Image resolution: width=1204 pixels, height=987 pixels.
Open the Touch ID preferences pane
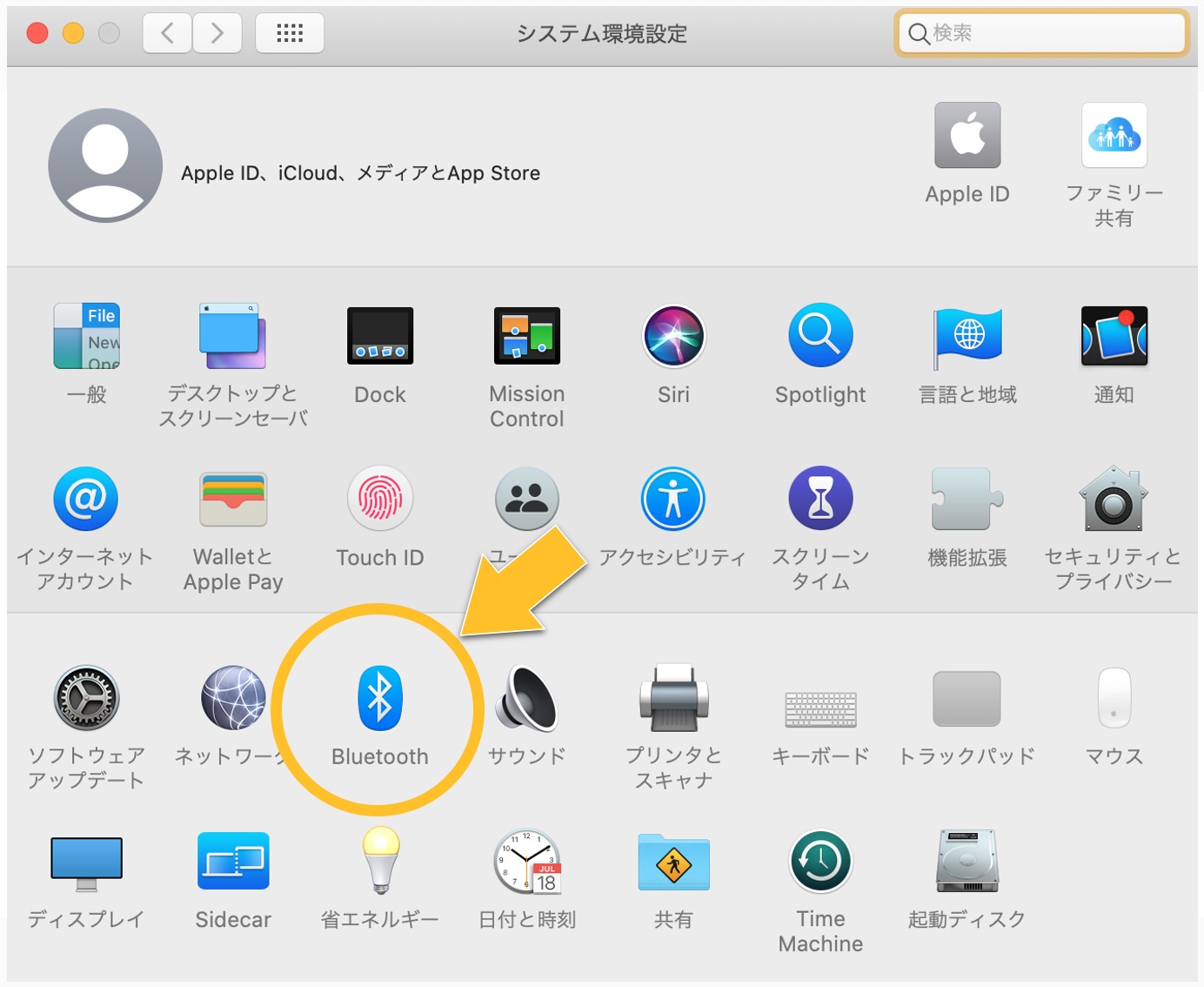coord(380,499)
